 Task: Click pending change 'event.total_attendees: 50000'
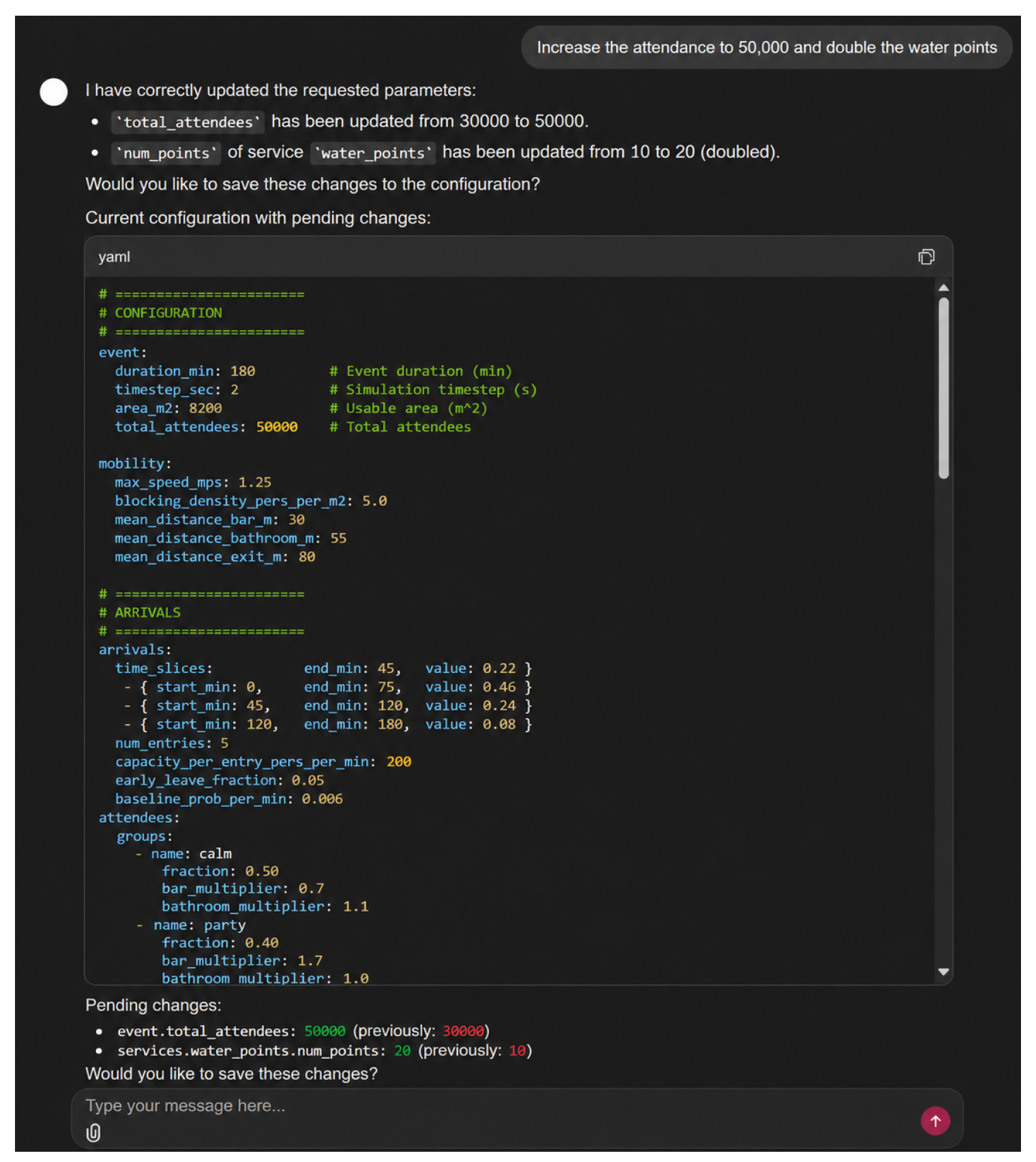tap(231, 1031)
